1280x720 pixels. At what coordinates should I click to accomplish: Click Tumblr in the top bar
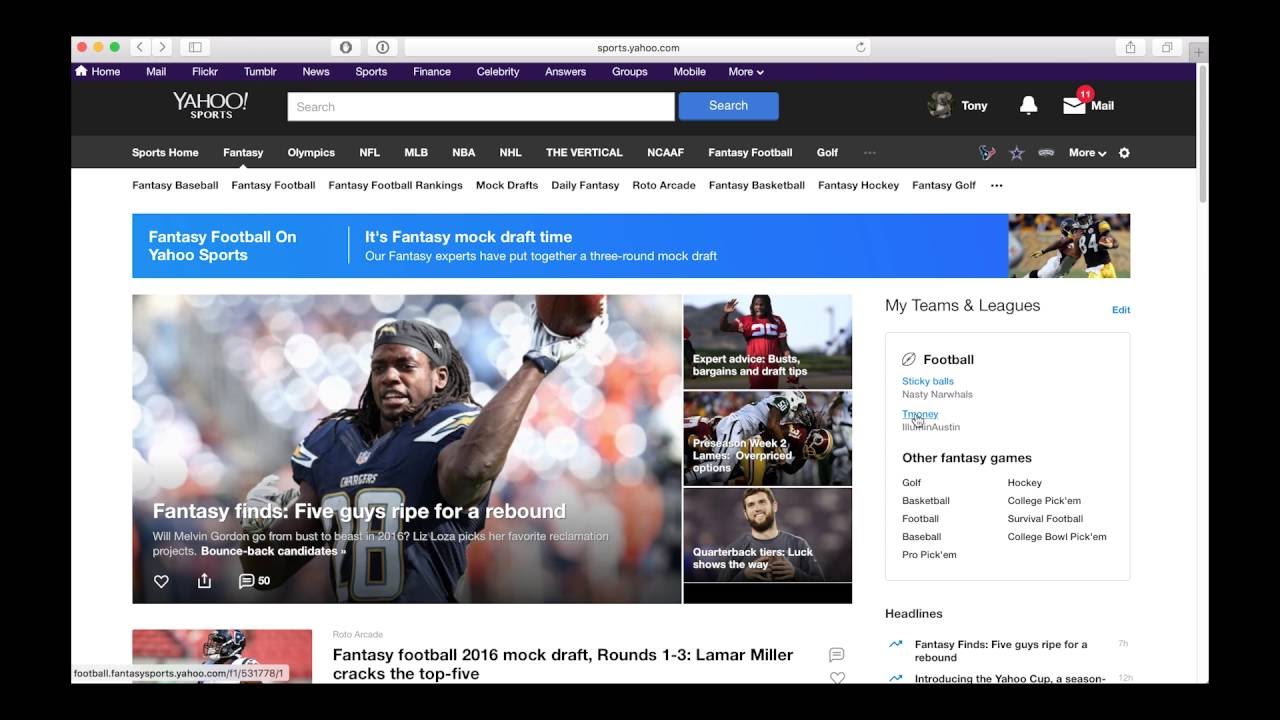260,72
